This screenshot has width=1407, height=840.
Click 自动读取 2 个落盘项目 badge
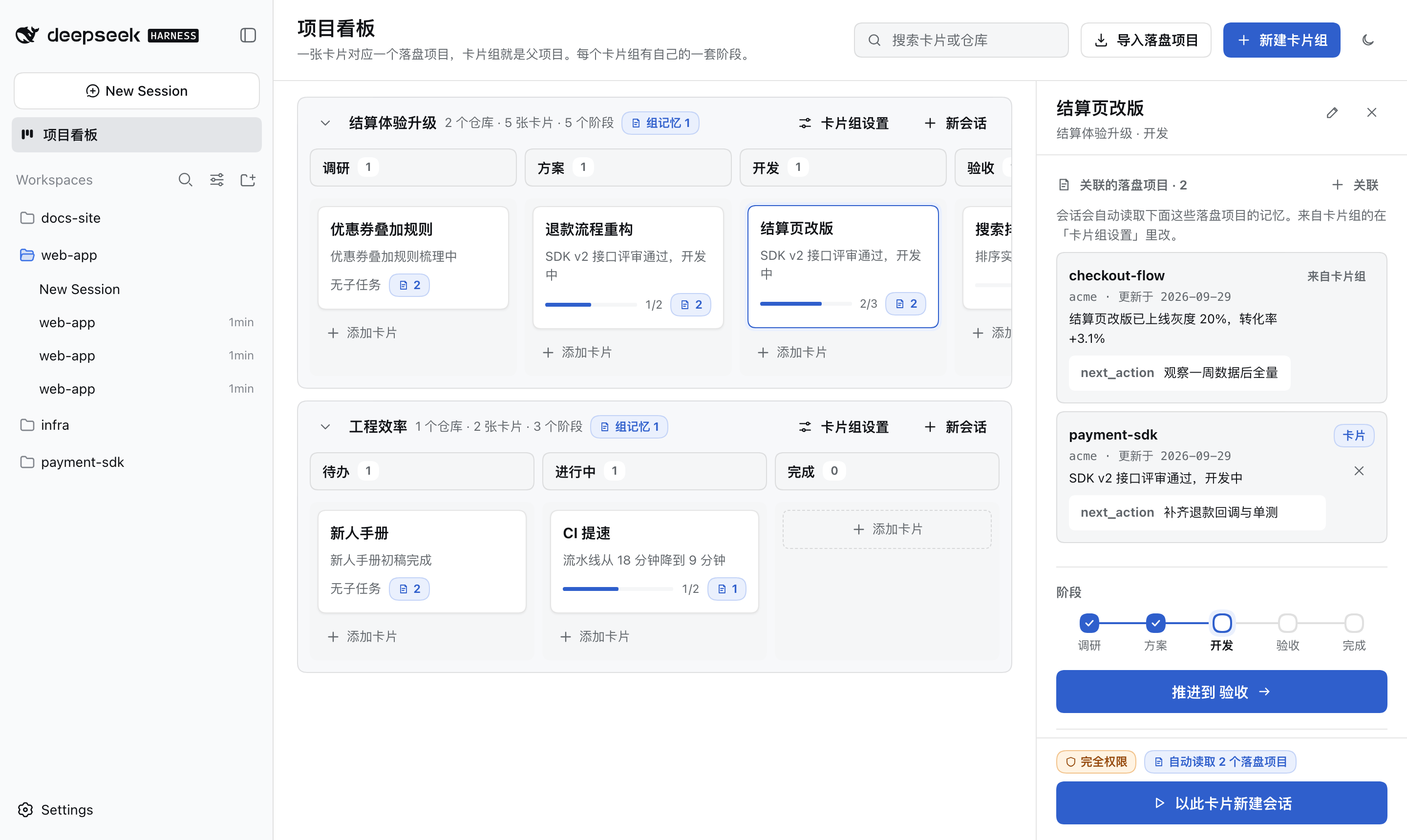tap(1220, 762)
